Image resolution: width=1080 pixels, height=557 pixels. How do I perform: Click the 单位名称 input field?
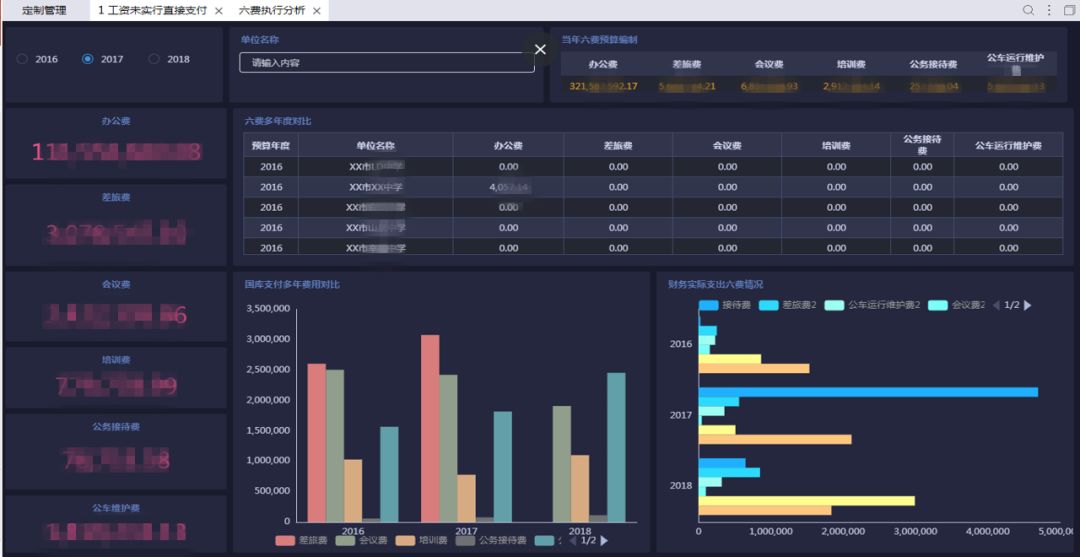tap(387, 63)
